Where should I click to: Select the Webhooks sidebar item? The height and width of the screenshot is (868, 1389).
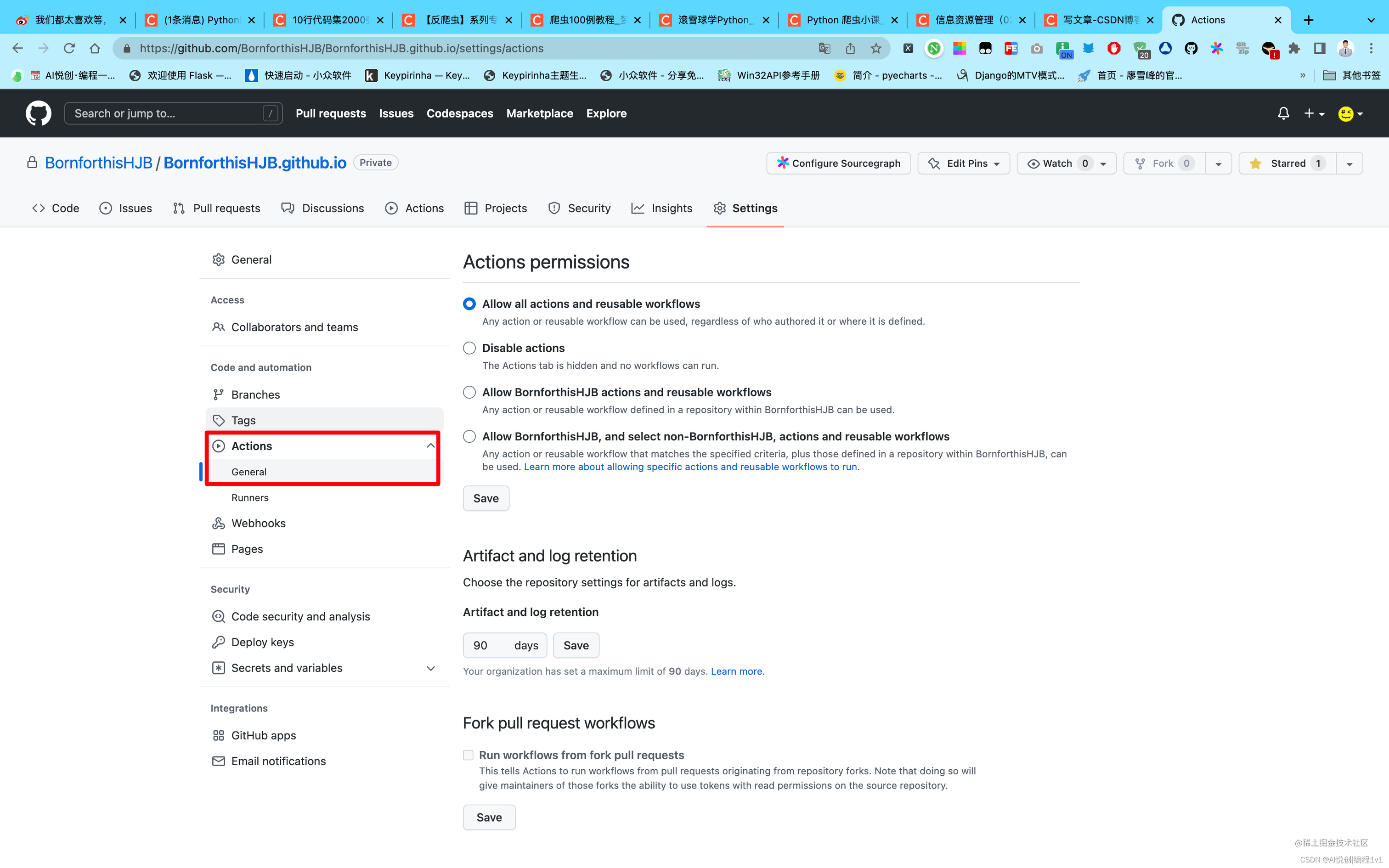258,523
